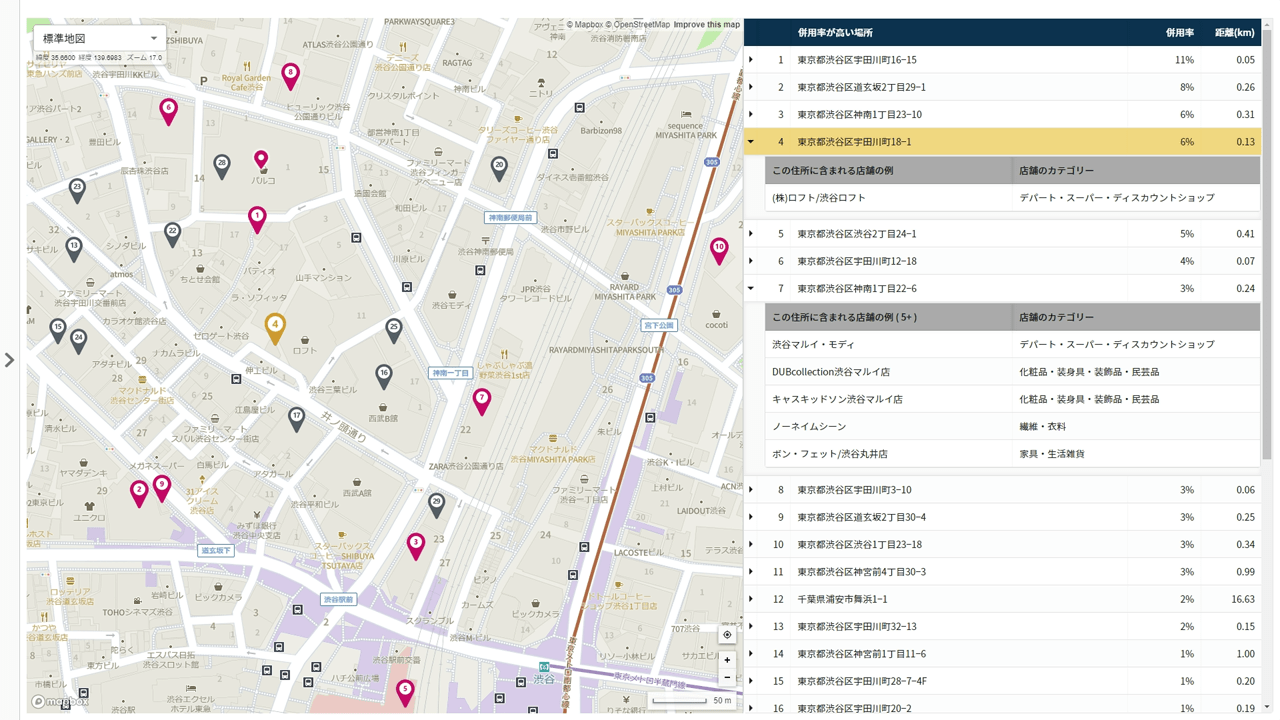
Task: Expand row 12 千葉県浦安市舞浜1-1
Action: [751, 600]
